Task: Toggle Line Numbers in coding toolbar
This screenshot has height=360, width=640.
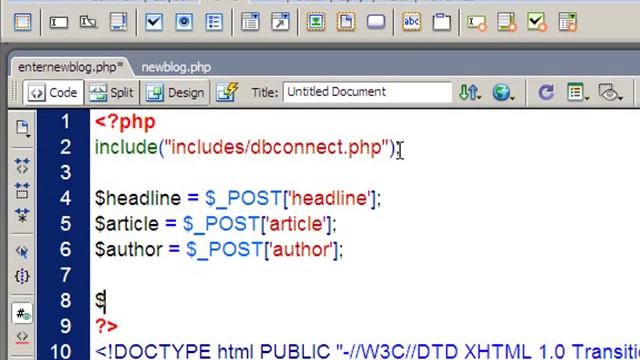Action: point(22,313)
